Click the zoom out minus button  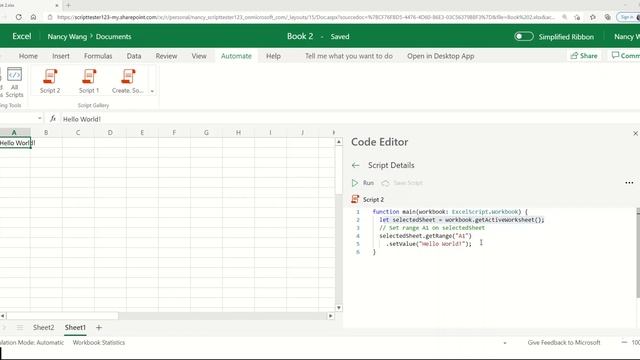[624, 342]
